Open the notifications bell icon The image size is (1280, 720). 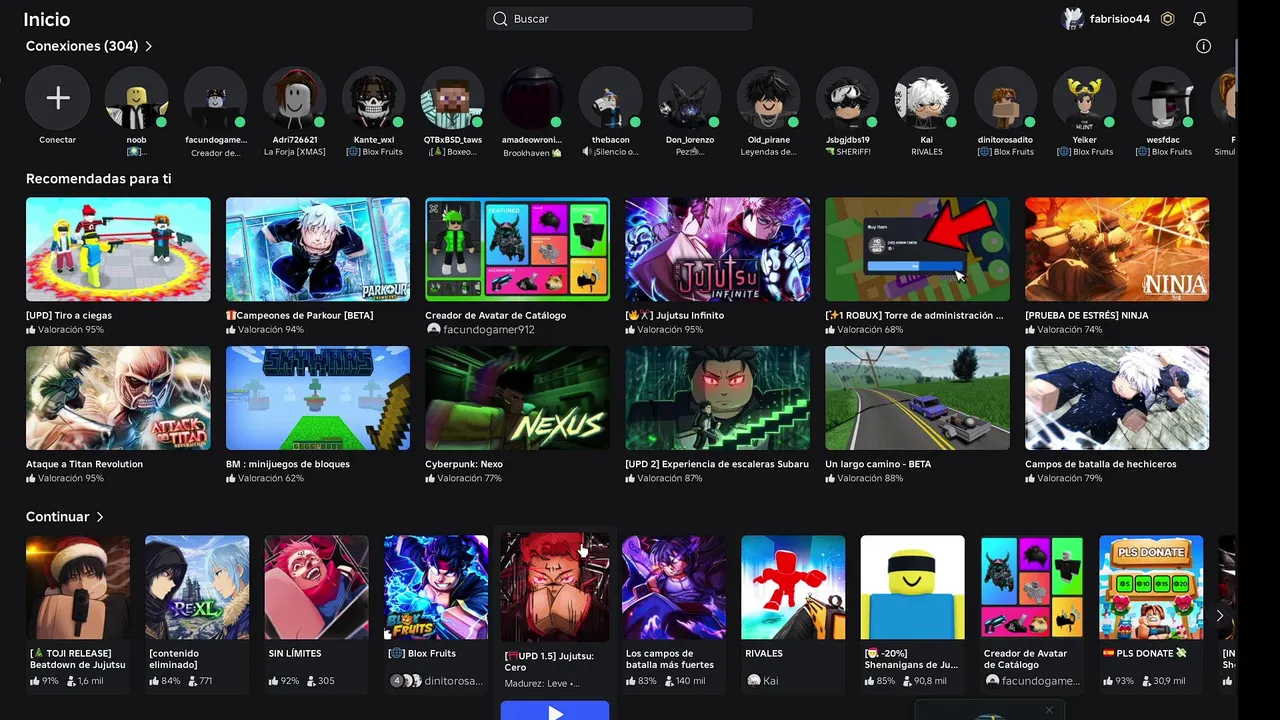[1200, 19]
